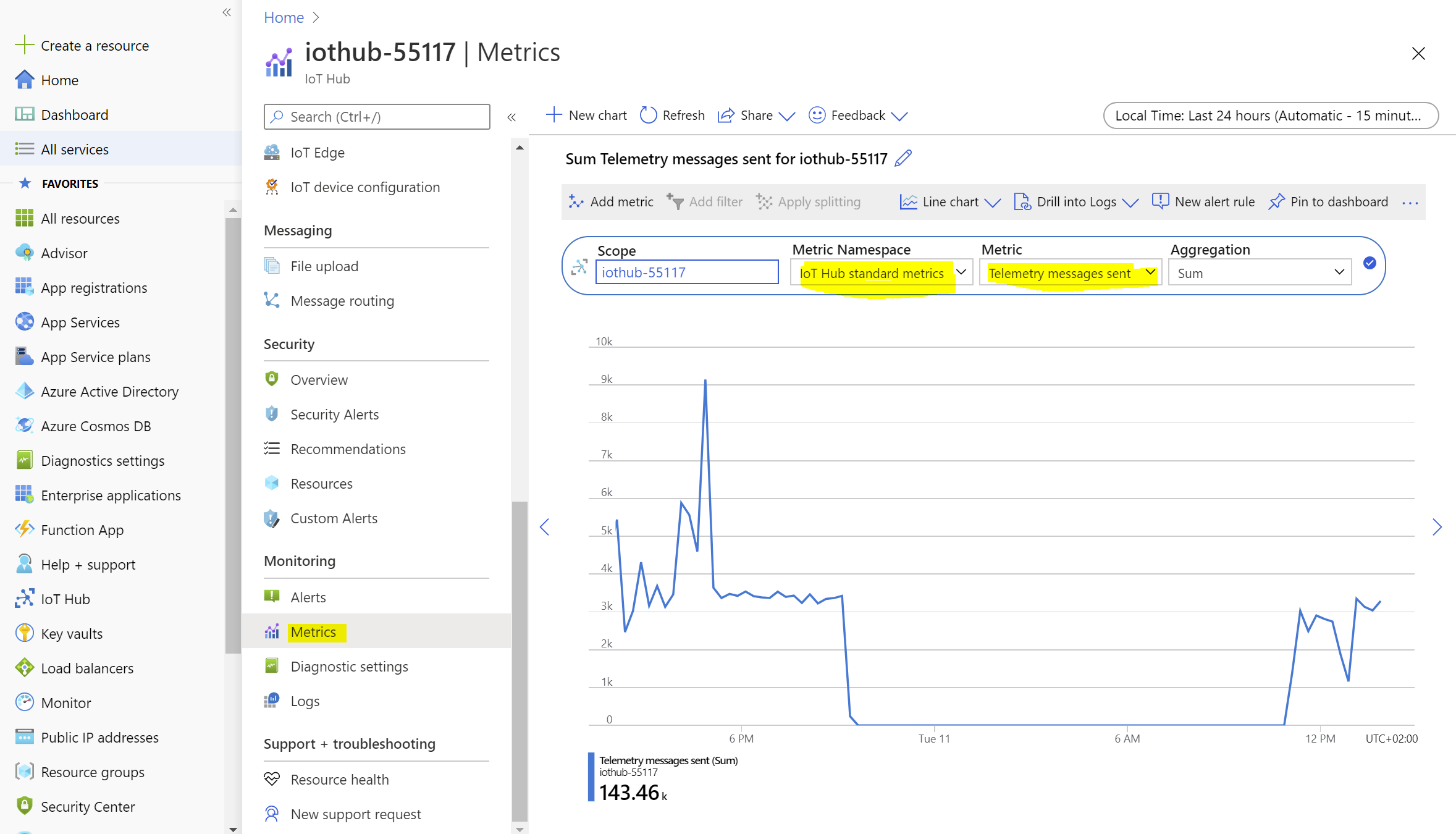Open New support request
Screen dimensions: 1456x834
click(356, 814)
